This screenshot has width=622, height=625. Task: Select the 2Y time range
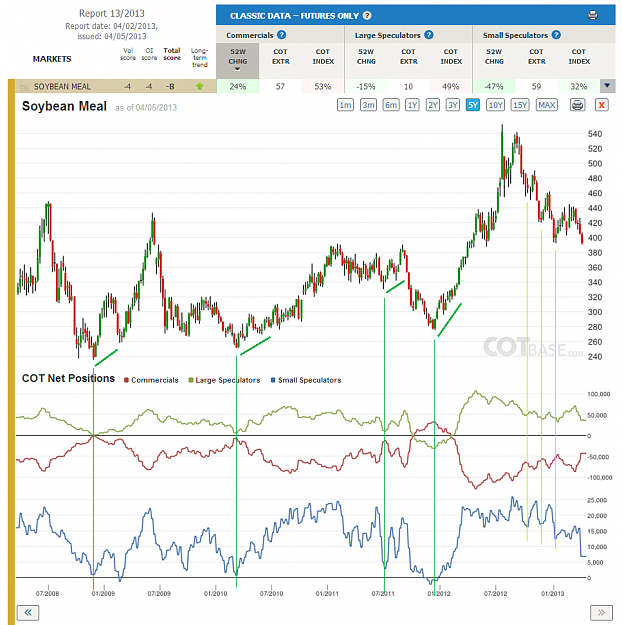click(433, 105)
